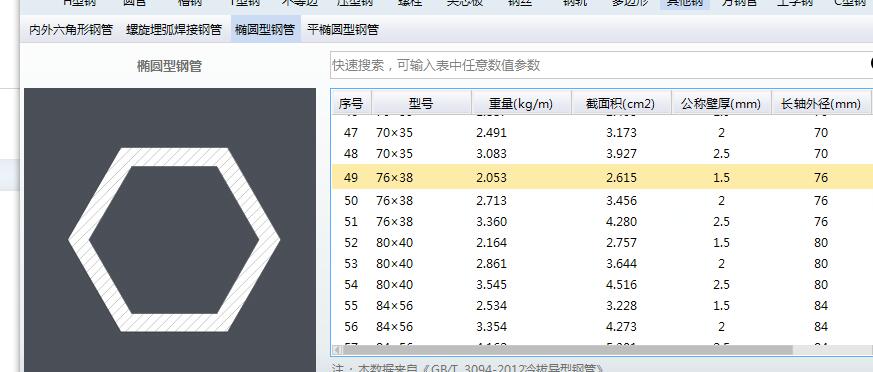Sort by the 长轴外径(mm) column header
Screen dimensions: 873x372
coord(821,103)
